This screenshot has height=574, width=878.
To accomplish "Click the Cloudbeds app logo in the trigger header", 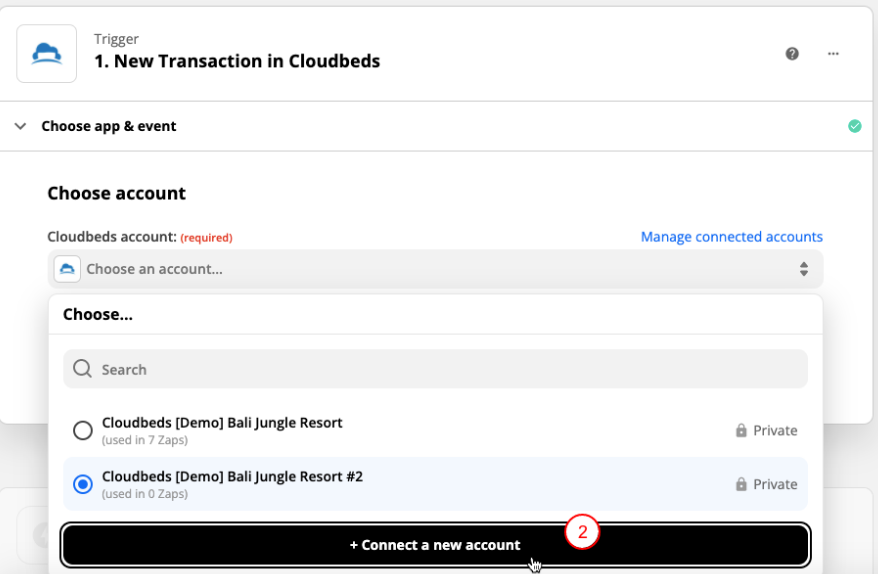I will [46, 53].
